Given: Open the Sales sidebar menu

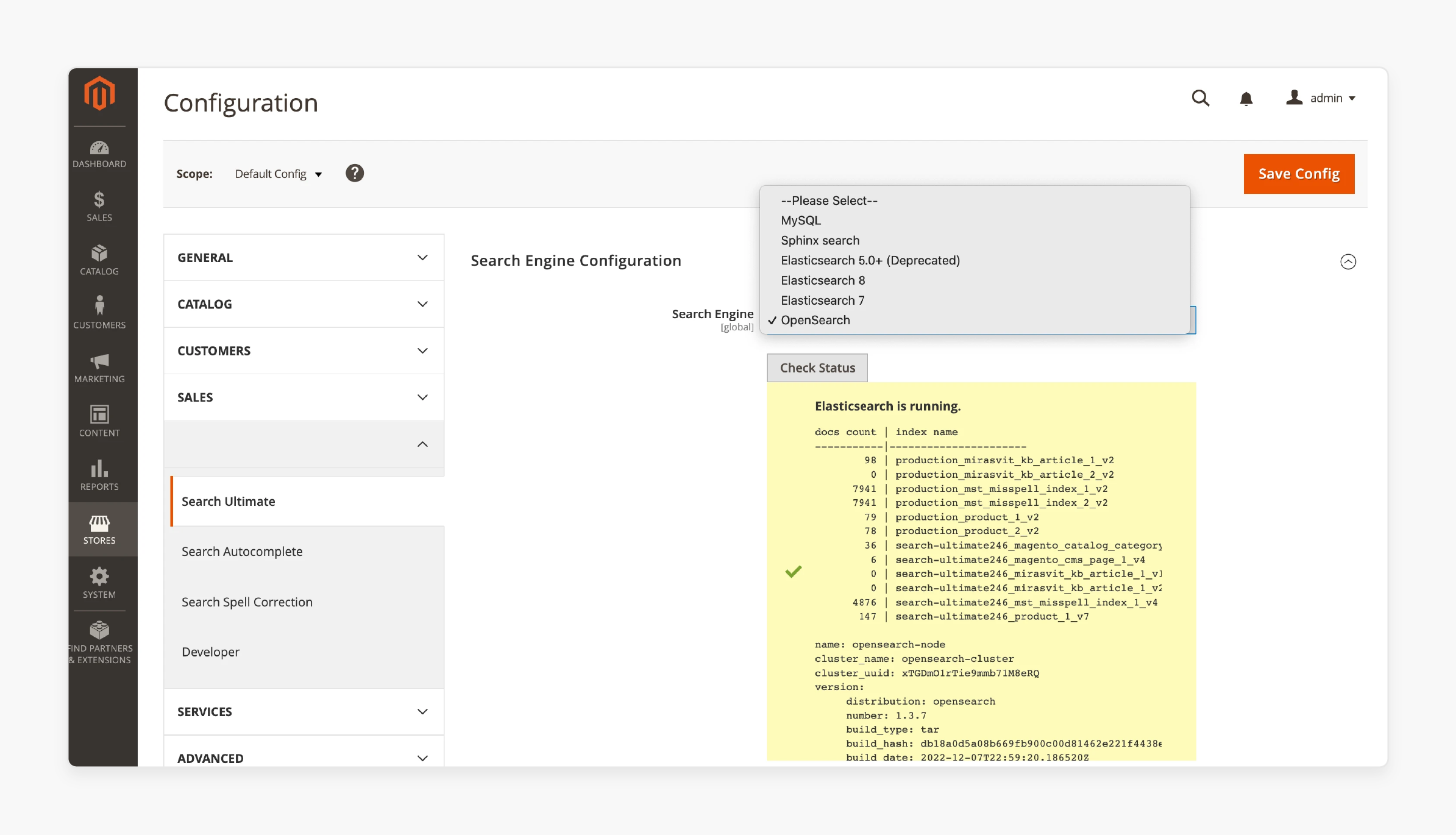Looking at the screenshot, I should tap(99, 207).
